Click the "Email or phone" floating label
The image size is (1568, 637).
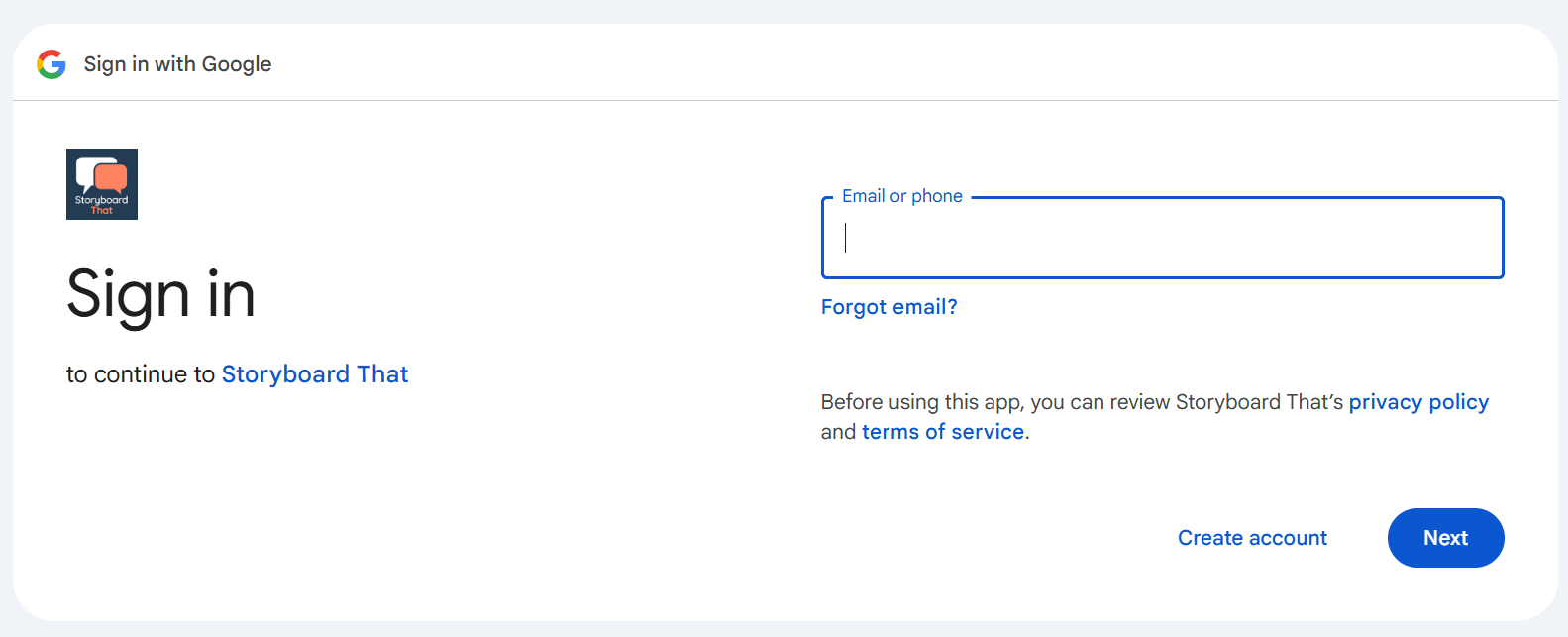click(901, 196)
